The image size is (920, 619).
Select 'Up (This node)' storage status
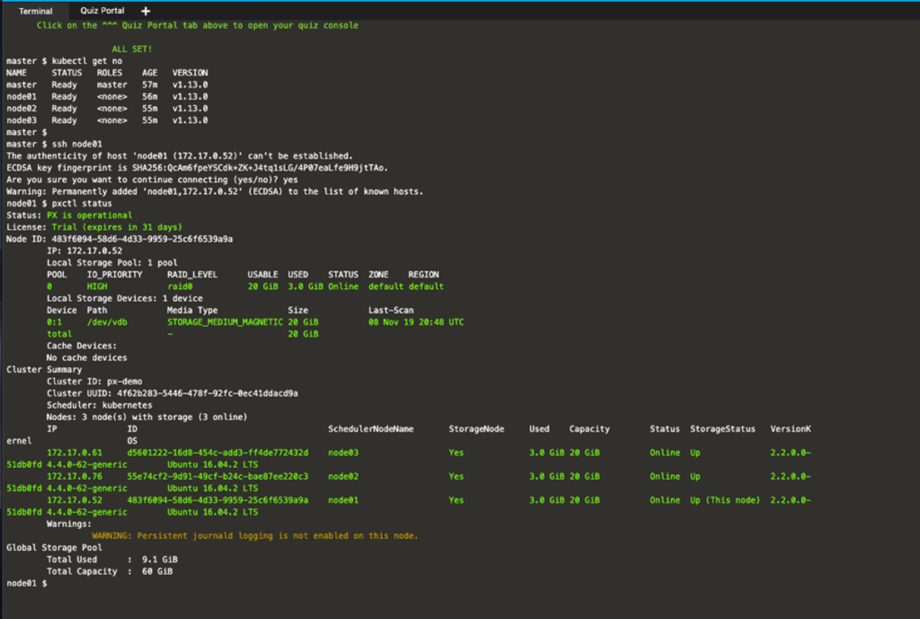pyautogui.click(x=725, y=500)
